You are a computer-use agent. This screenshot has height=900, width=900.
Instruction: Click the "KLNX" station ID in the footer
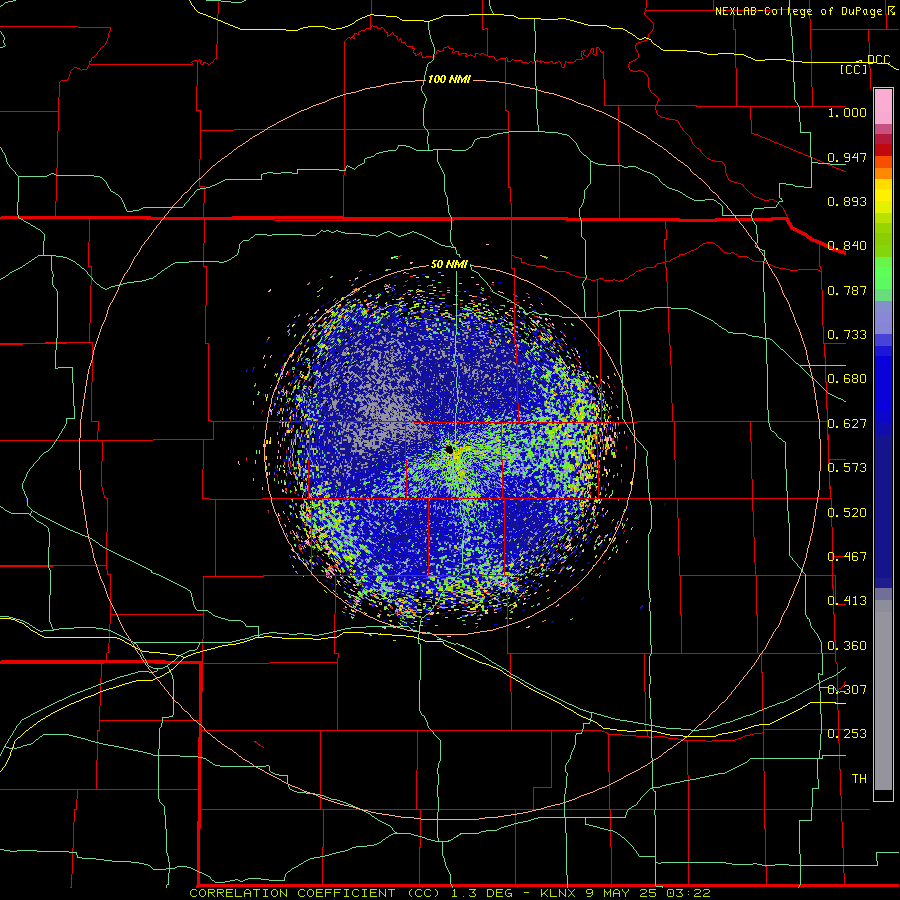[x=556, y=893]
